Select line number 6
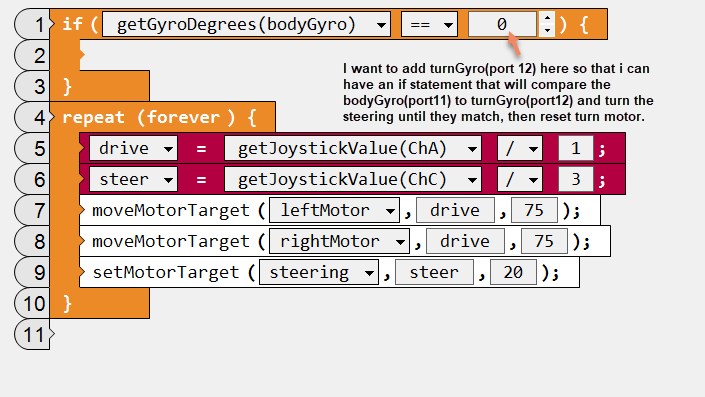Screen dimensions: 705x397 point(32,179)
